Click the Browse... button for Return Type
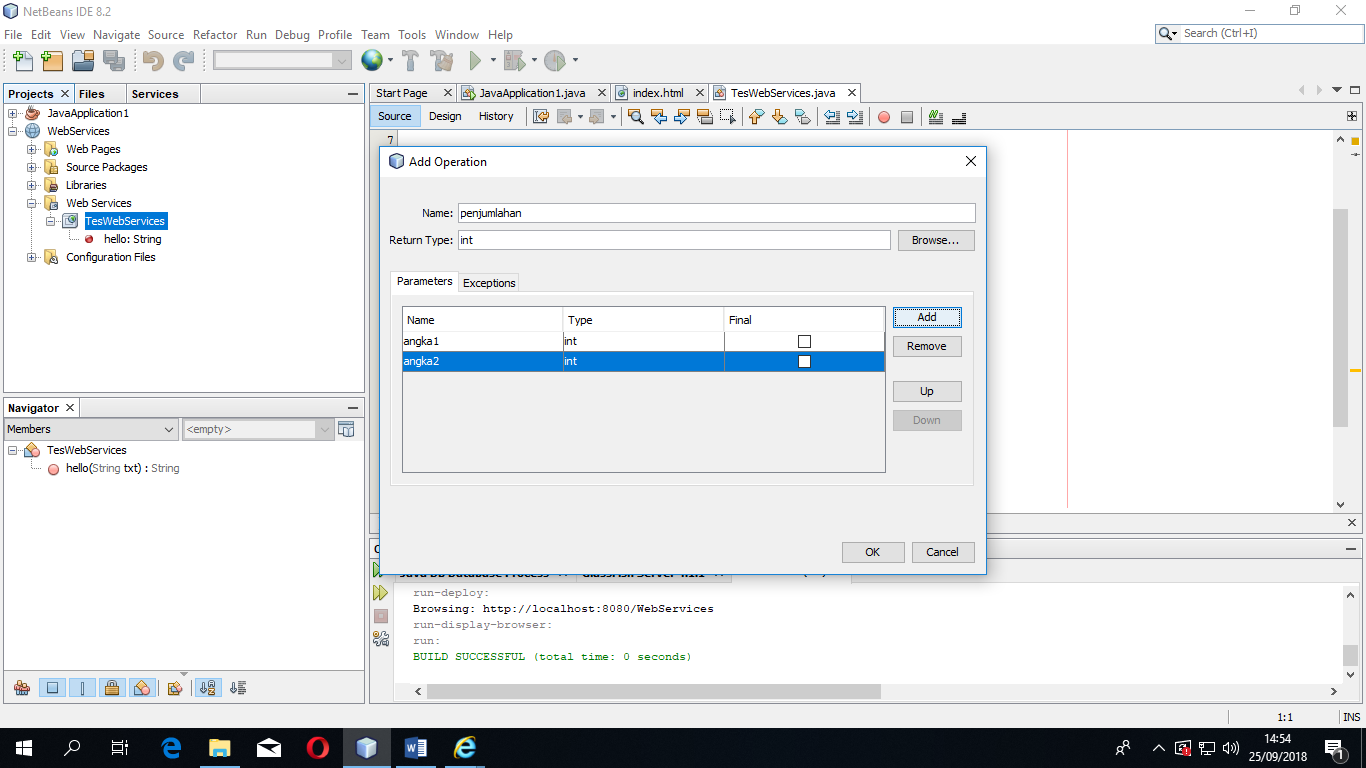Image resolution: width=1366 pixels, height=768 pixels. point(935,240)
